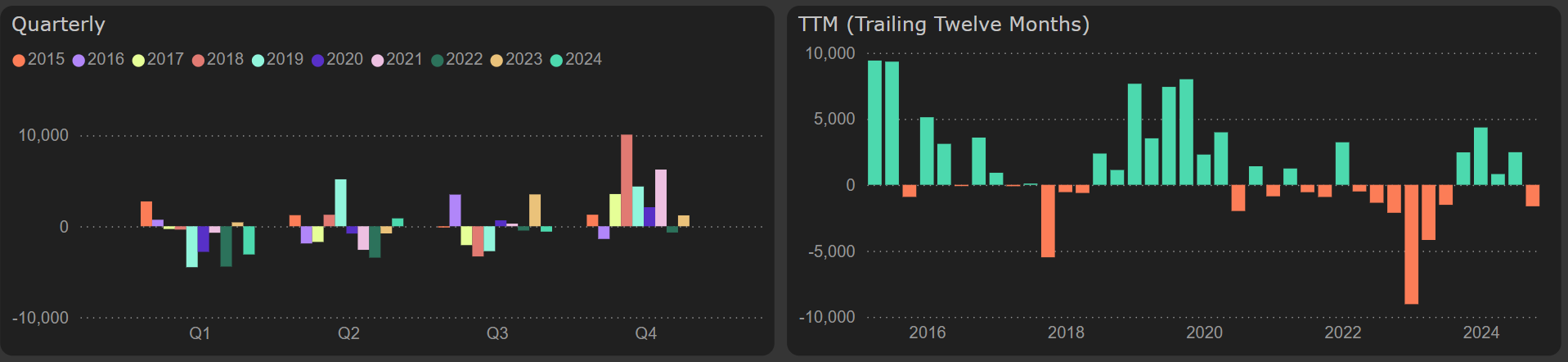The image size is (1568, 362).
Task: Hide the 2017 series in legend
Action: 158,60
